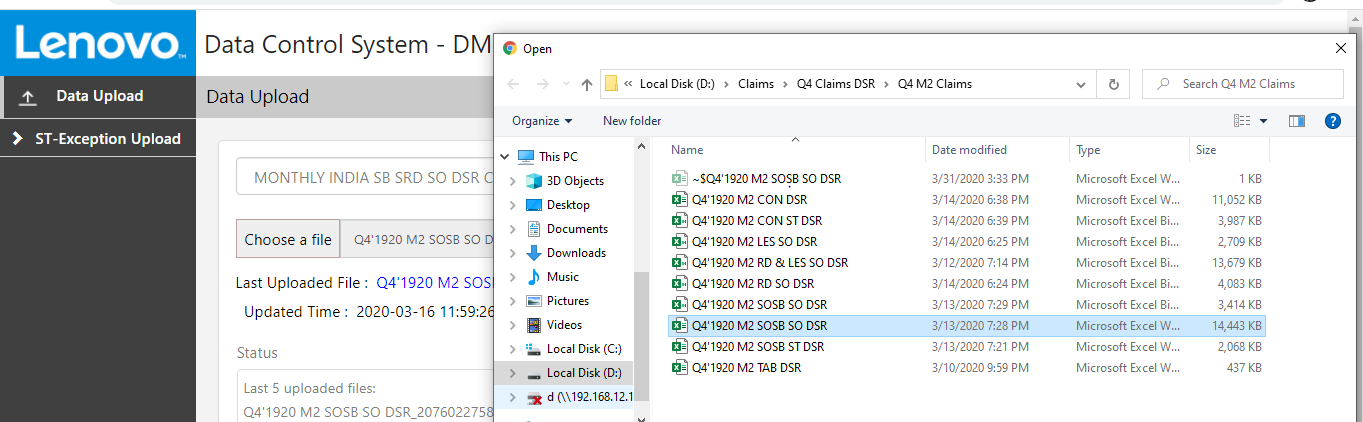Click the Help question mark icon
The width and height of the screenshot is (1363, 422).
1332,121
